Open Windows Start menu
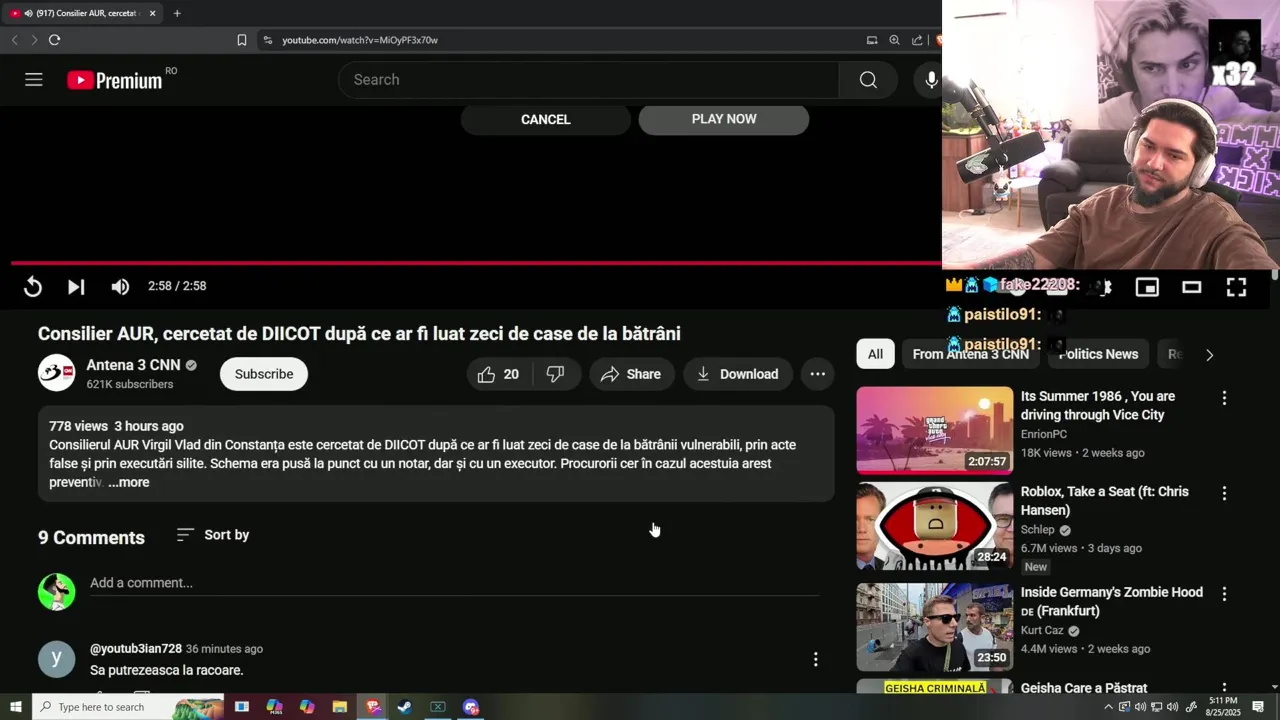 click(15, 707)
